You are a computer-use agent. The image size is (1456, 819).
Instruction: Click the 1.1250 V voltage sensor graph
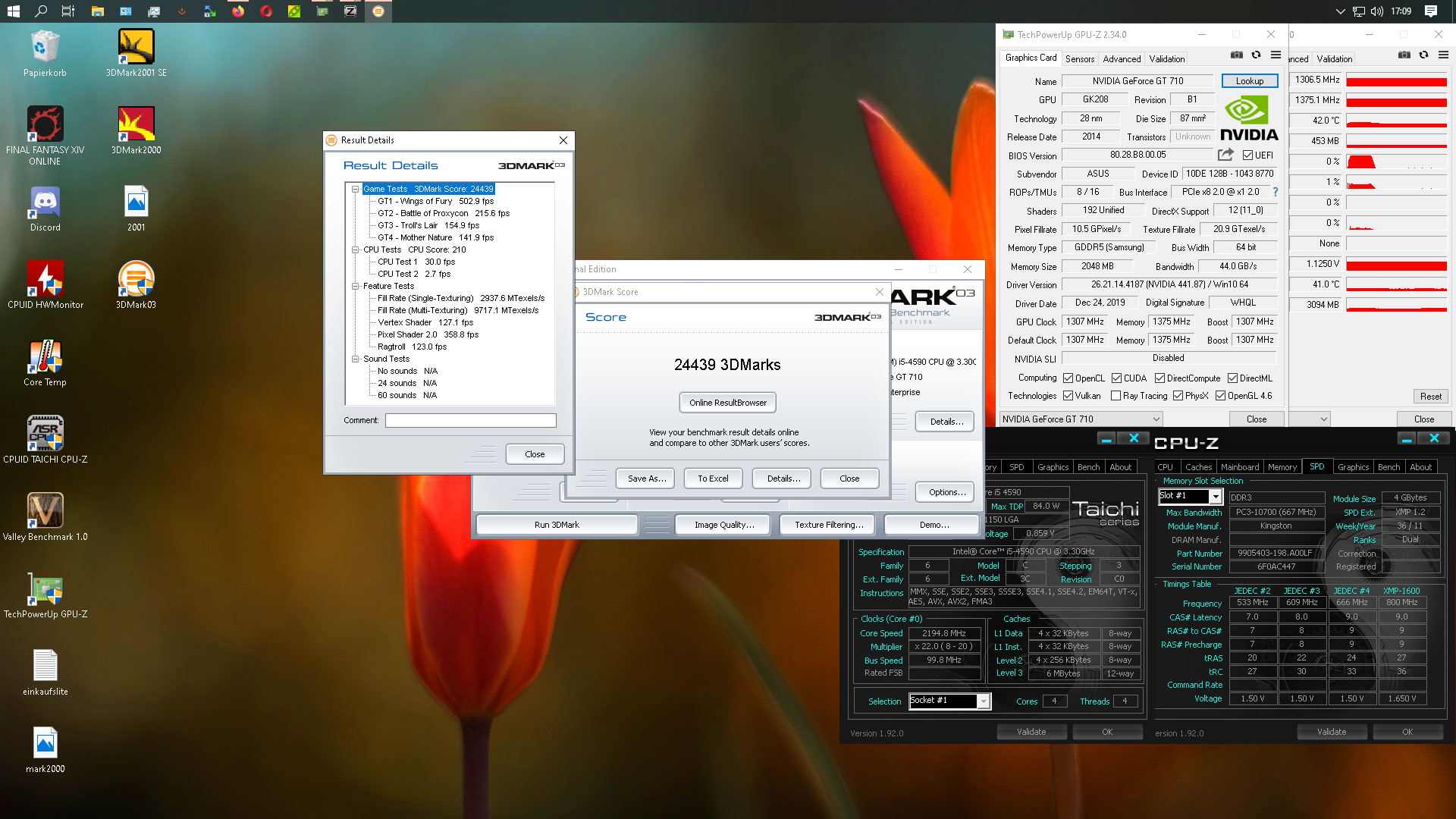click(x=1397, y=264)
